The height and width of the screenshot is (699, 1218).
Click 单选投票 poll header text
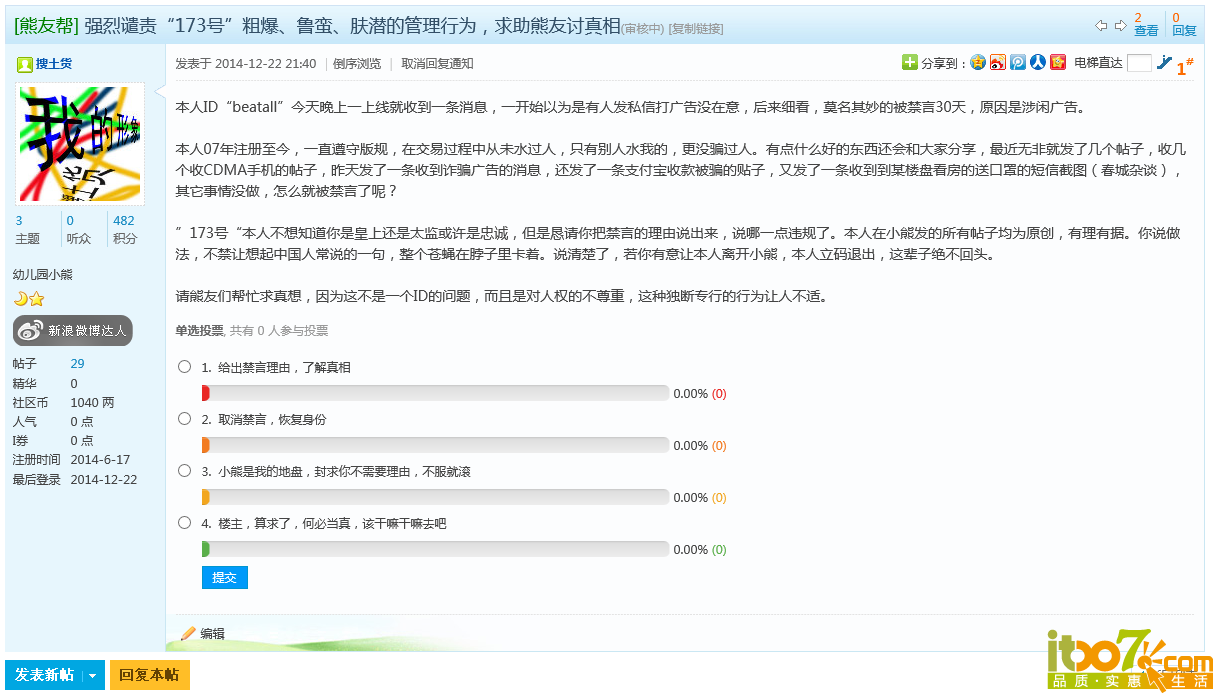point(200,331)
